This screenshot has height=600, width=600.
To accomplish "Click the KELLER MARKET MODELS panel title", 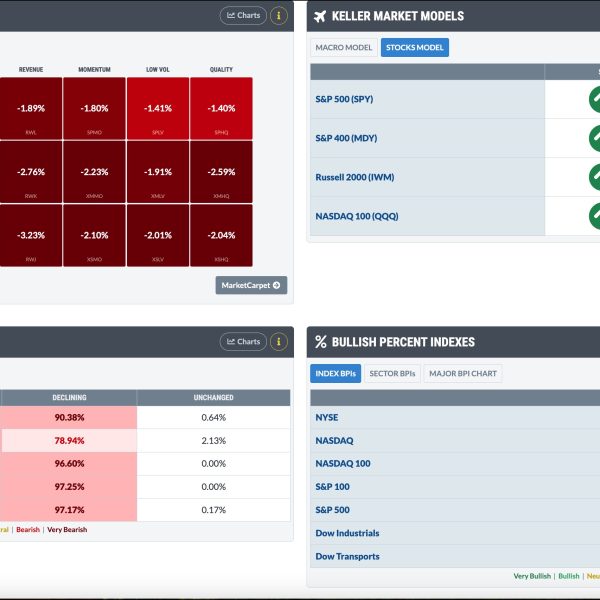I will click(x=398, y=16).
